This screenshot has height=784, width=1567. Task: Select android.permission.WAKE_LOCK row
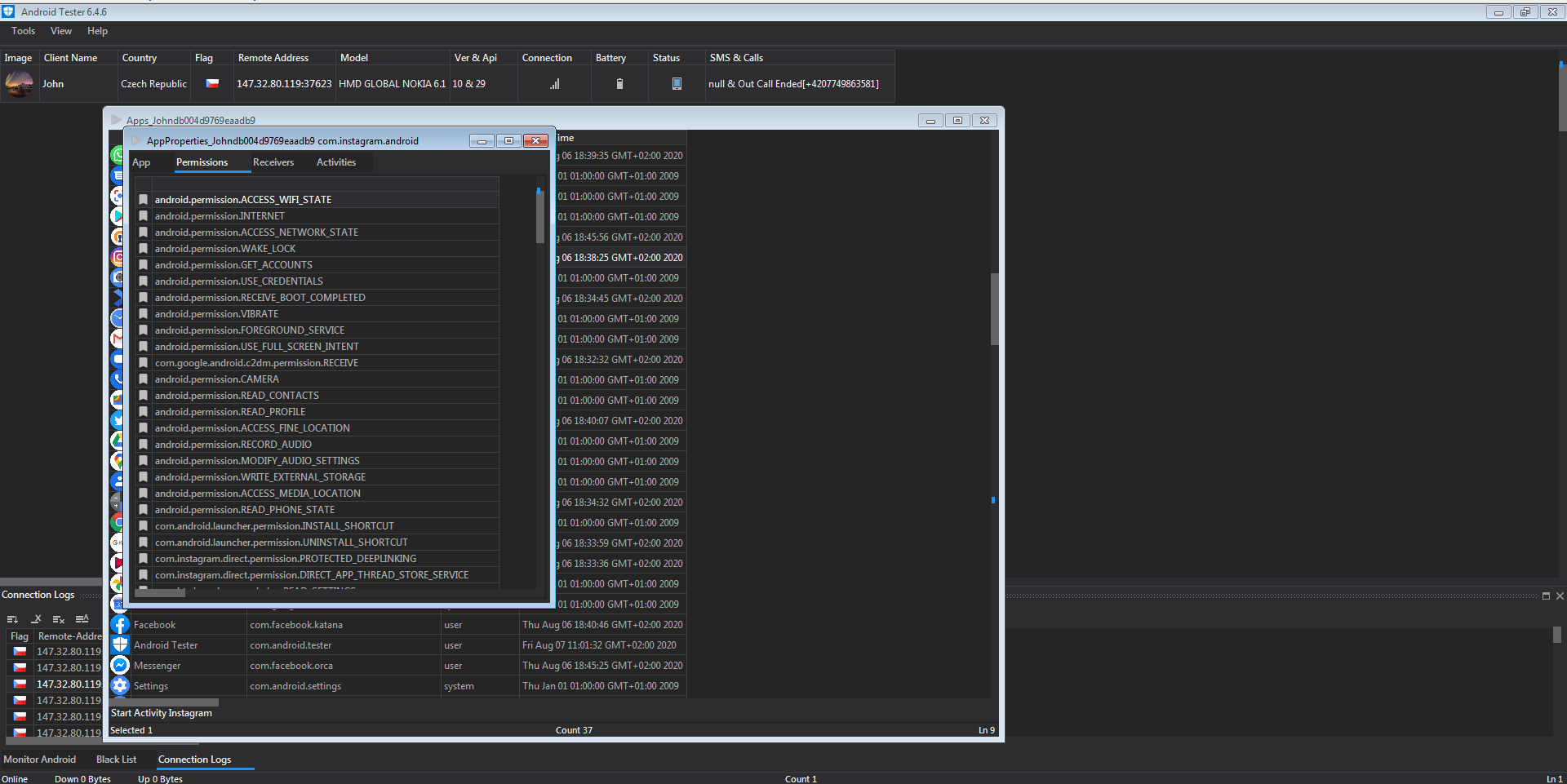tap(317, 249)
